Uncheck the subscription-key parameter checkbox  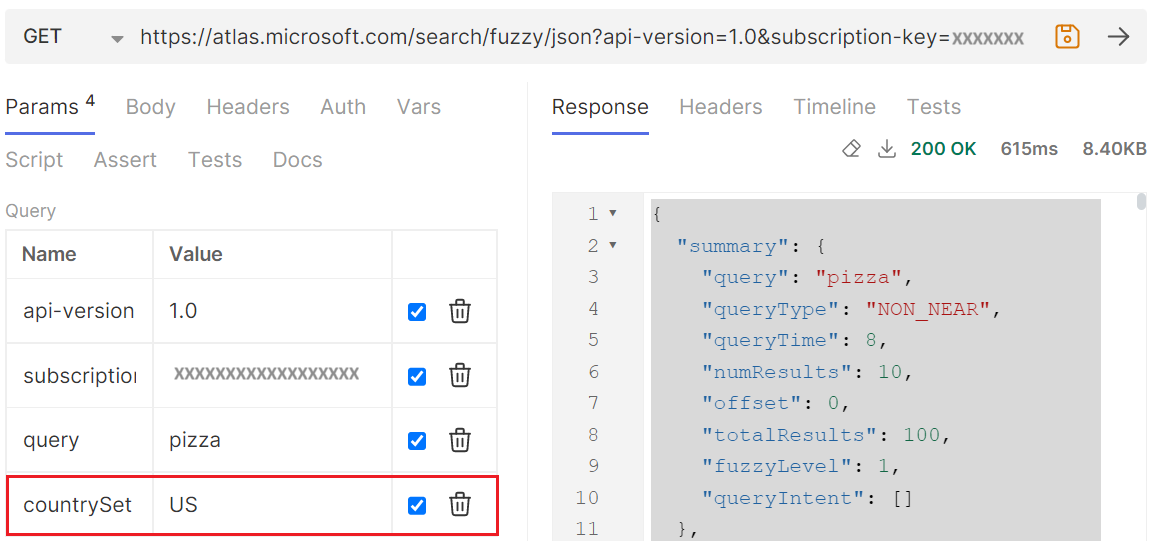417,376
